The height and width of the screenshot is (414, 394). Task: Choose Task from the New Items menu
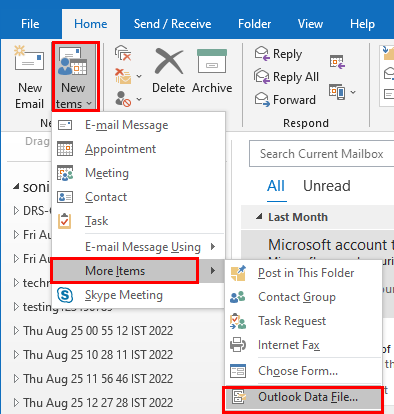[x=138, y=221]
